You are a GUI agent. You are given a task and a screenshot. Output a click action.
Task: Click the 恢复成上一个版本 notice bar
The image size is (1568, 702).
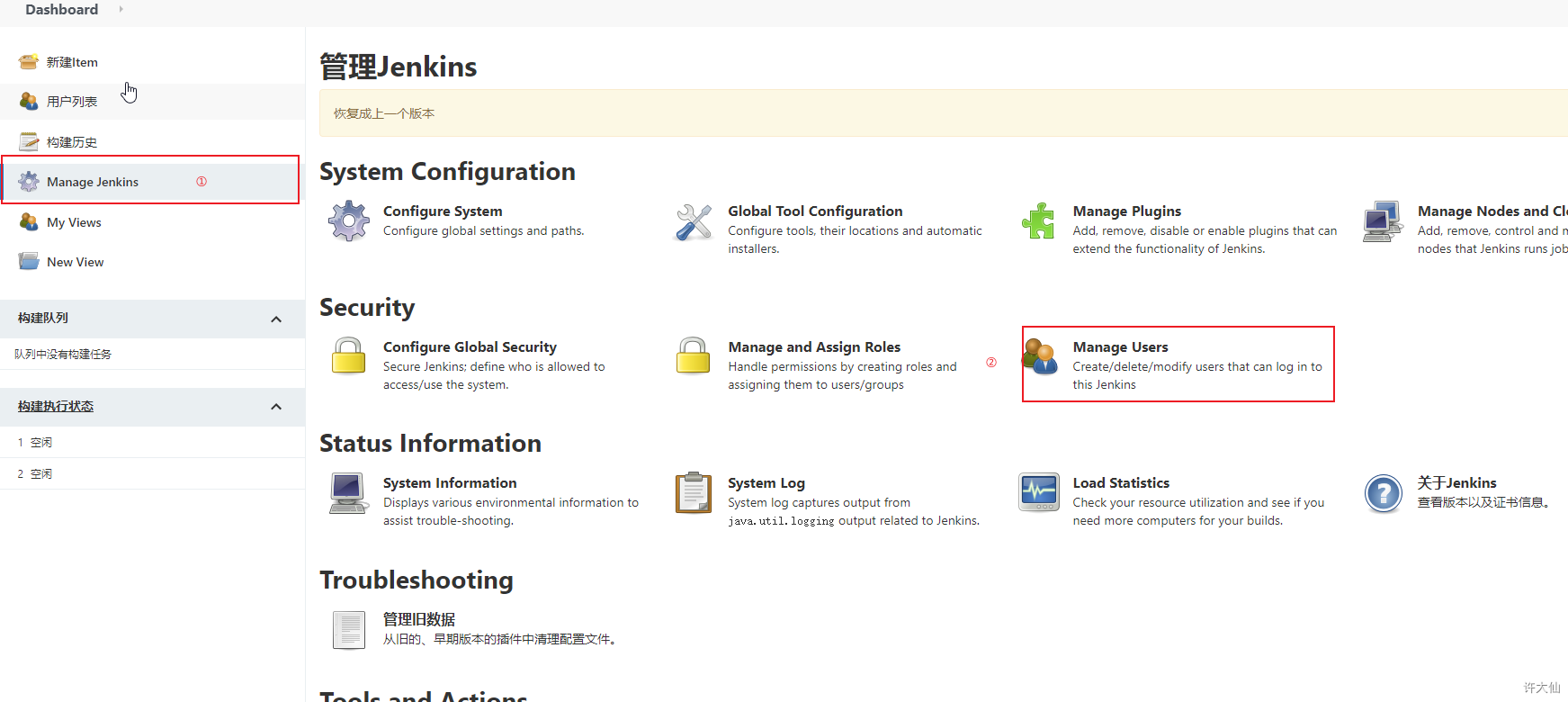(944, 113)
